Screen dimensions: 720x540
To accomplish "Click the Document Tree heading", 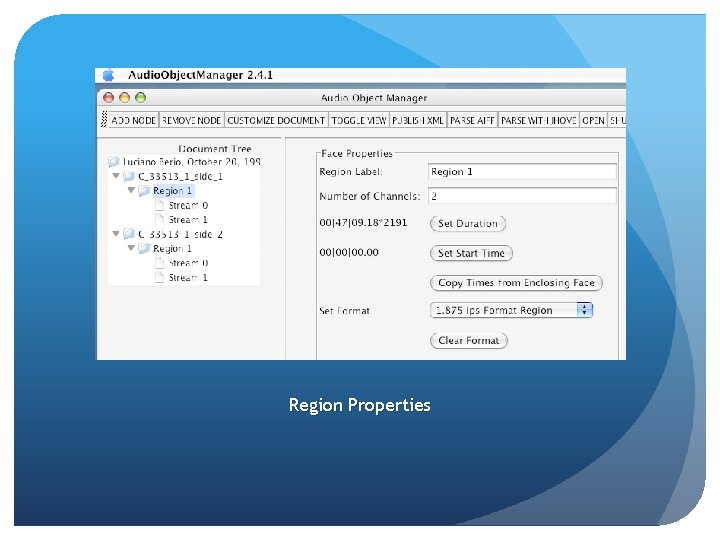I will pyautogui.click(x=214, y=149).
